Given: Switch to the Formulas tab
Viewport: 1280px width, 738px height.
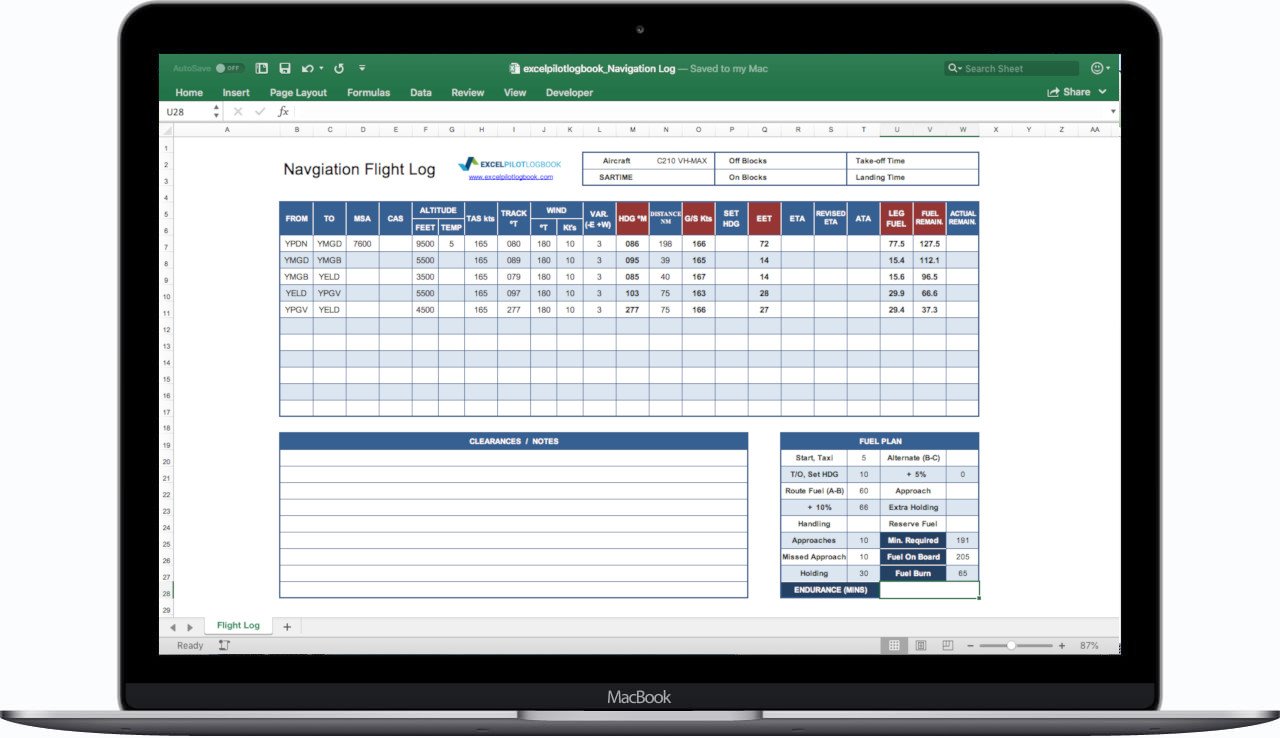Looking at the screenshot, I should [x=368, y=92].
